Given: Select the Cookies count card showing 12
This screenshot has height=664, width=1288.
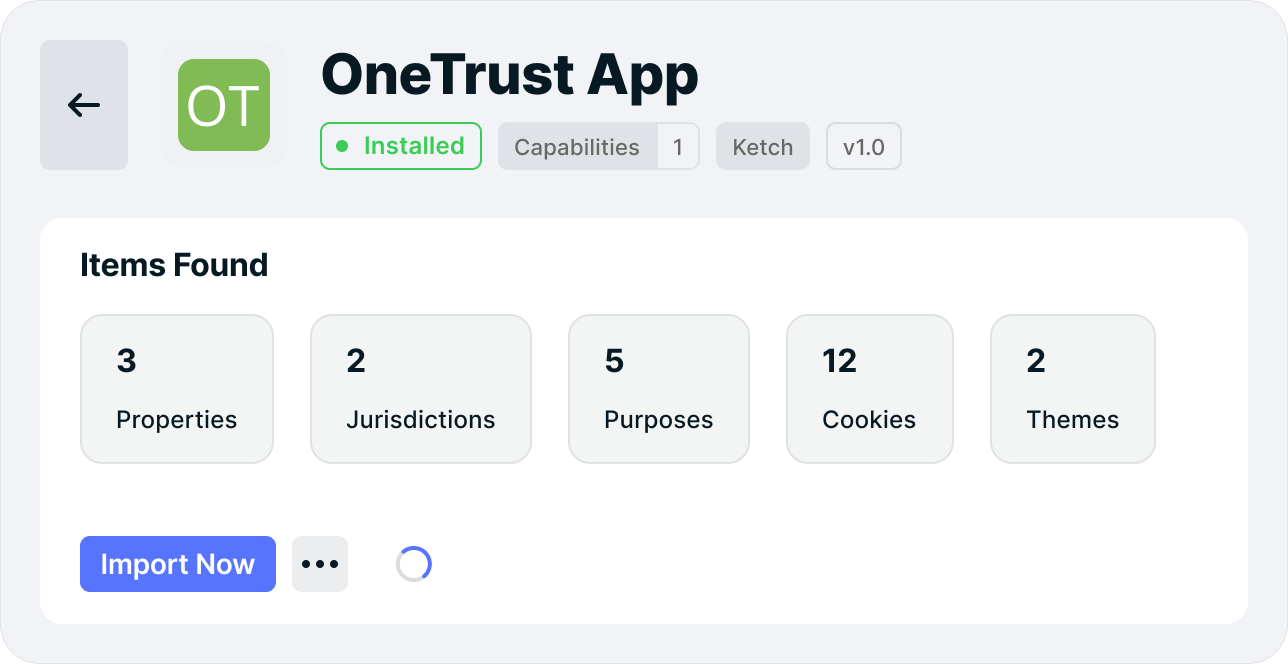Looking at the screenshot, I should [x=869, y=389].
